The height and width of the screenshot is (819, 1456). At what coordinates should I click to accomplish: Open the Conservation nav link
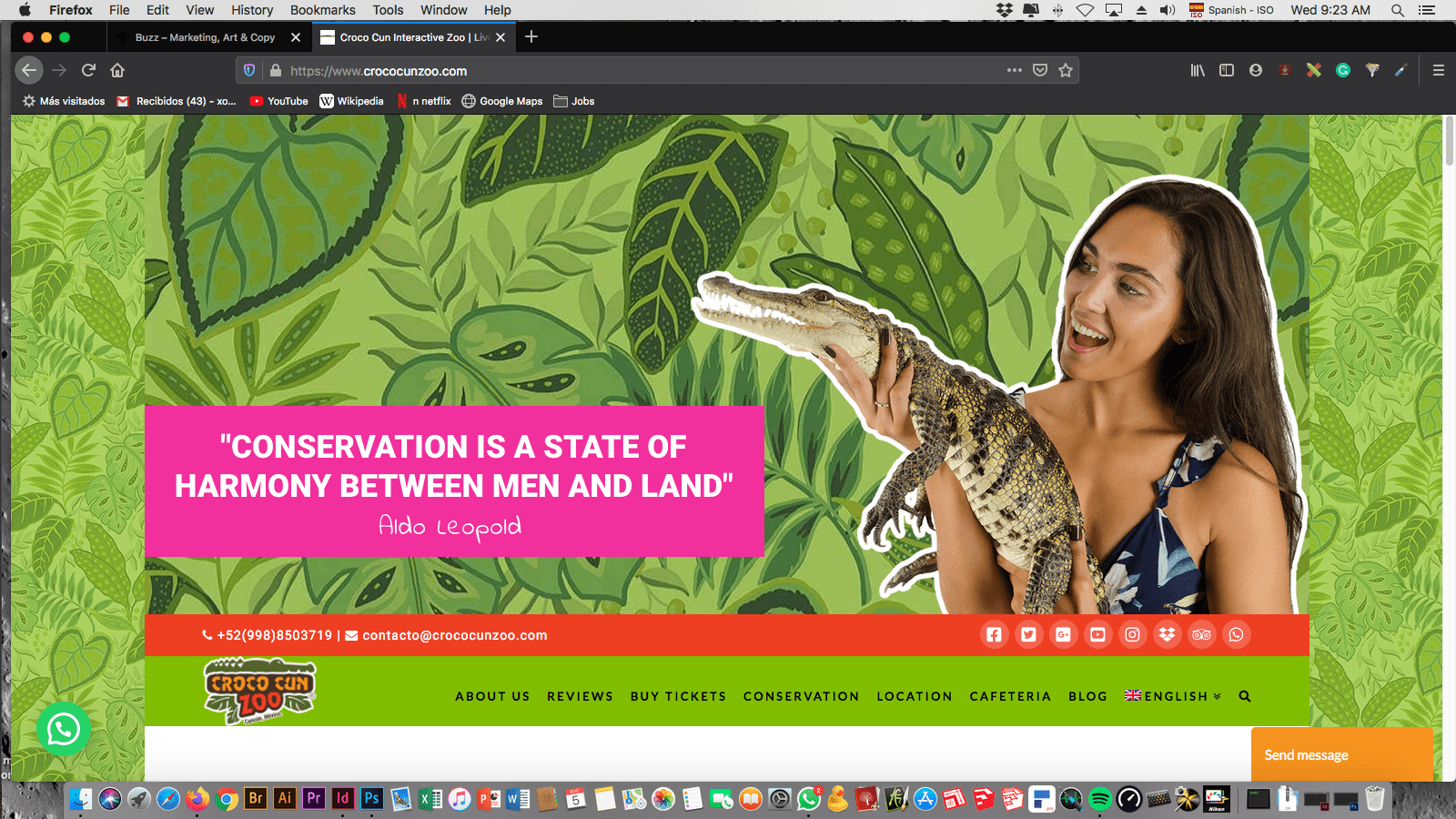pyautogui.click(x=801, y=697)
